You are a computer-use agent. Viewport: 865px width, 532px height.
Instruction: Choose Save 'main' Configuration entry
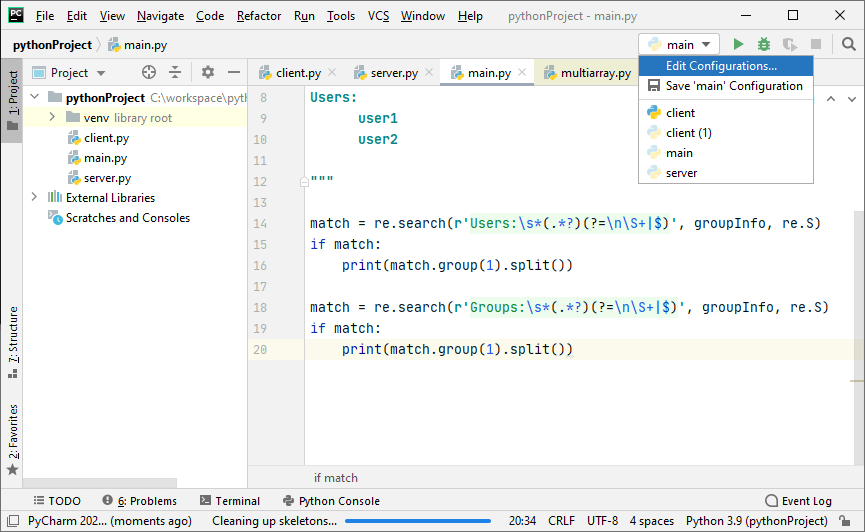click(726, 86)
